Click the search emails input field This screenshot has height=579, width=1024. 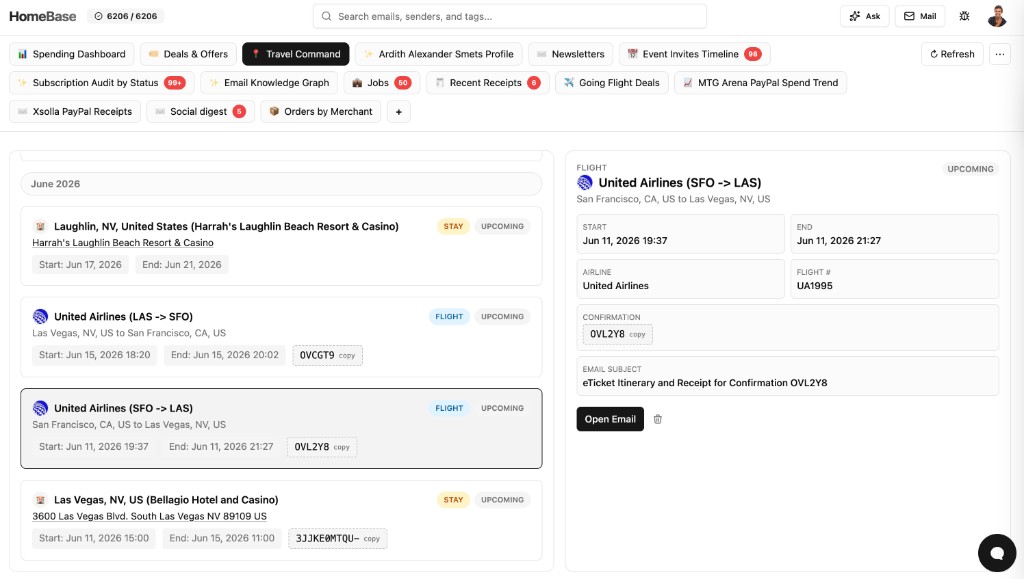510,16
